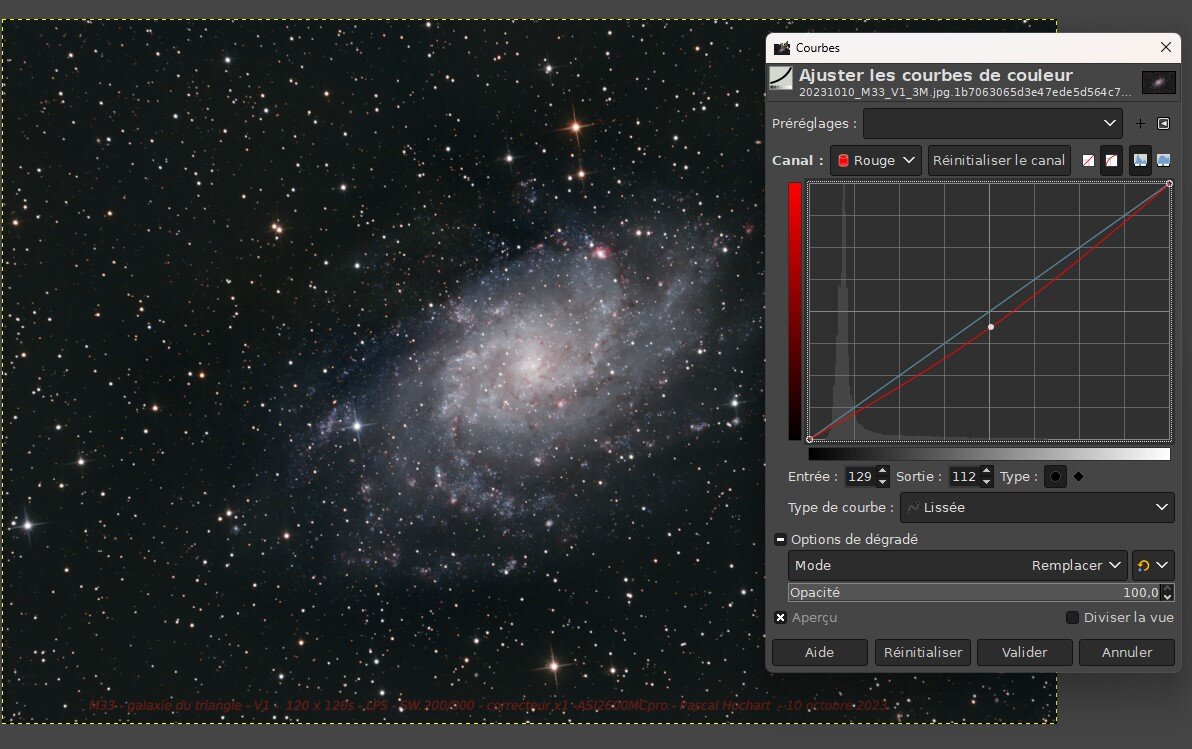This screenshot has width=1192, height=749.
Task: Enable the Diviser la vue checkbox
Action: (1073, 618)
